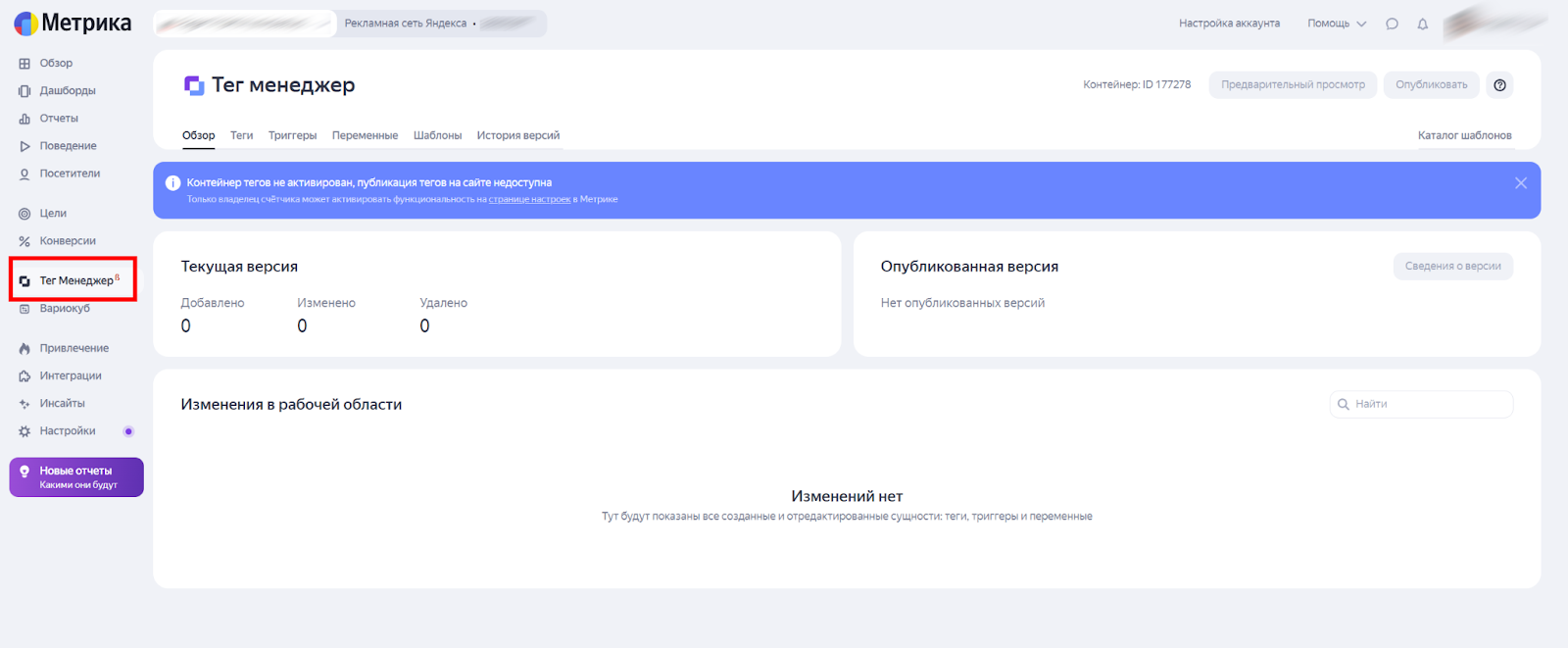The width and height of the screenshot is (1568, 648).
Task: Open Каталог шаблонов link
Action: pyautogui.click(x=1464, y=135)
